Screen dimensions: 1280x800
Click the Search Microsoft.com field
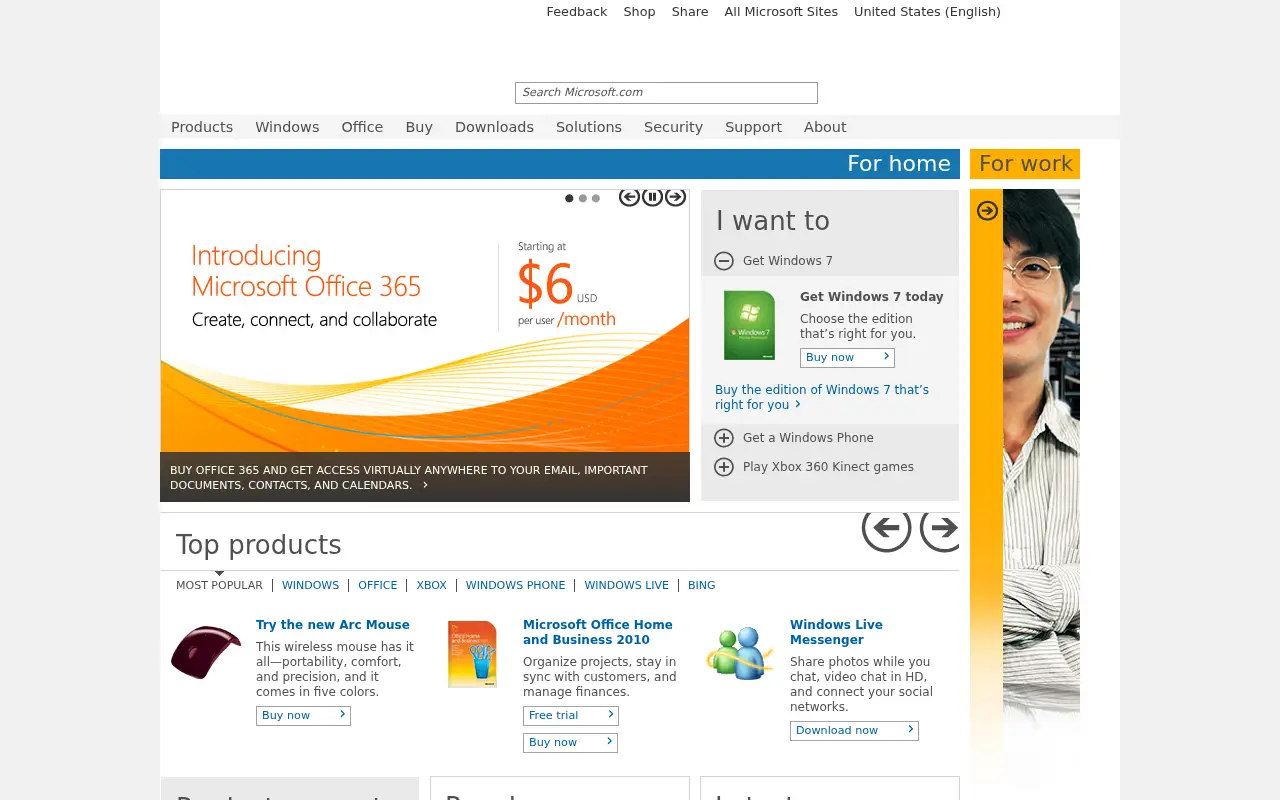pyautogui.click(x=666, y=93)
